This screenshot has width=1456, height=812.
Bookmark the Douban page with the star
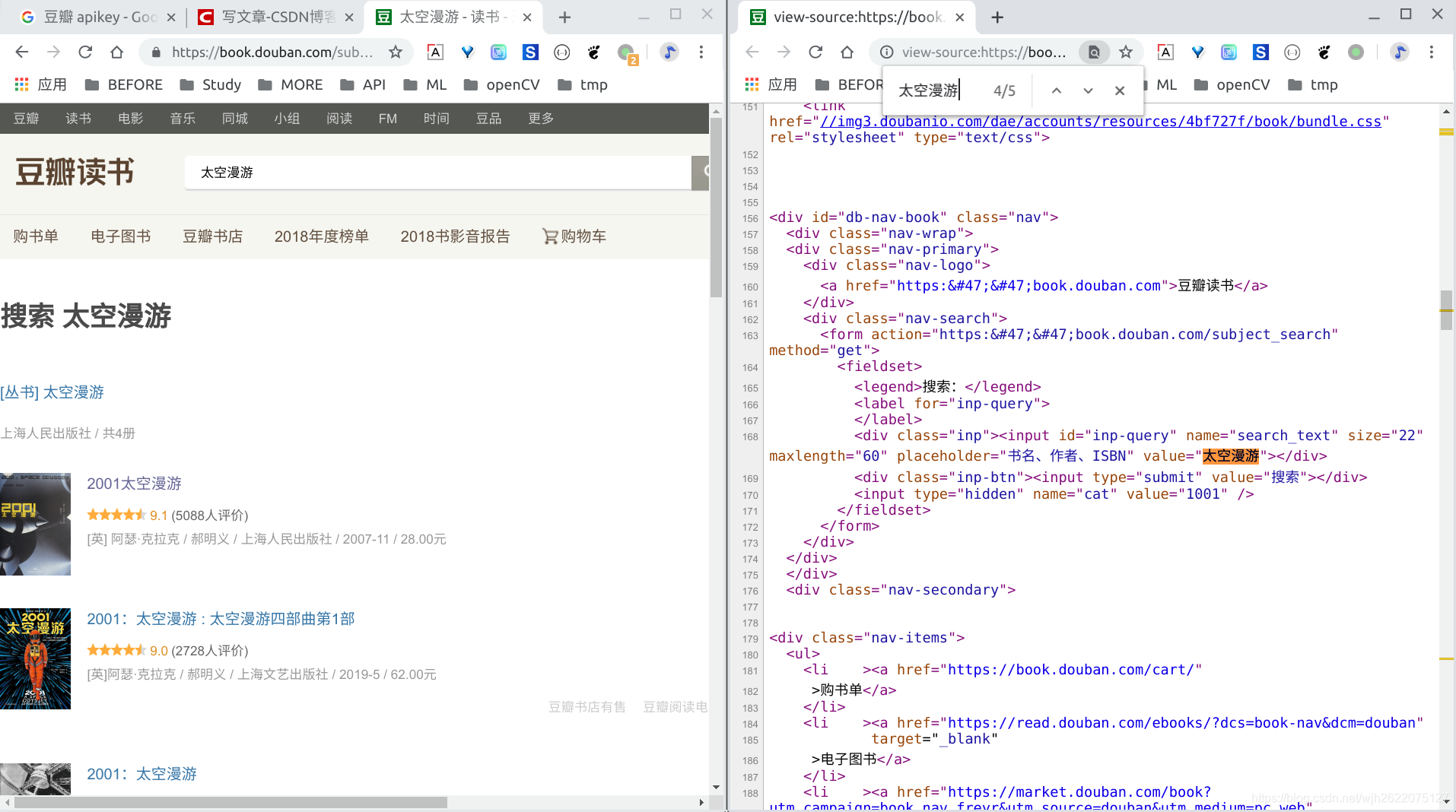pos(396,52)
